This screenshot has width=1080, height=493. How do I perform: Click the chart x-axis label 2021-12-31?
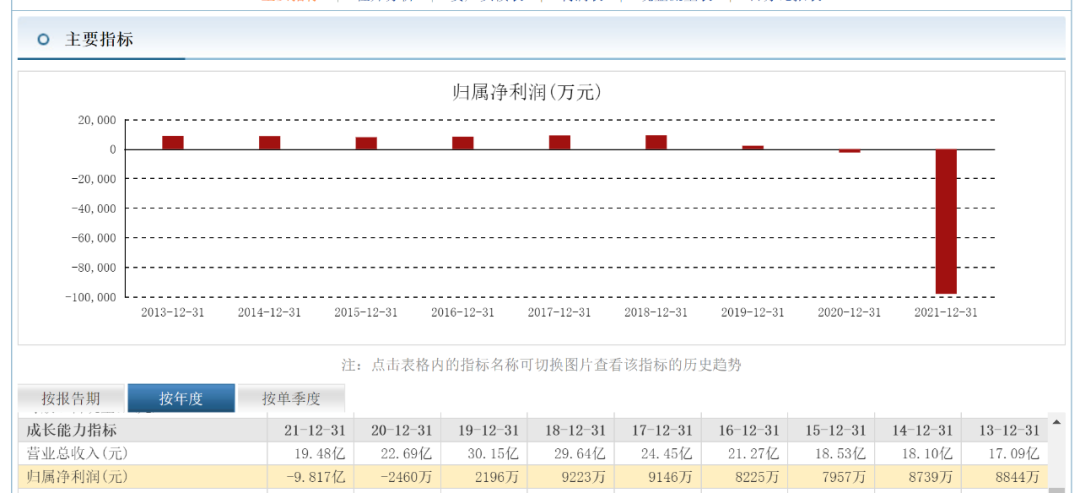click(946, 312)
